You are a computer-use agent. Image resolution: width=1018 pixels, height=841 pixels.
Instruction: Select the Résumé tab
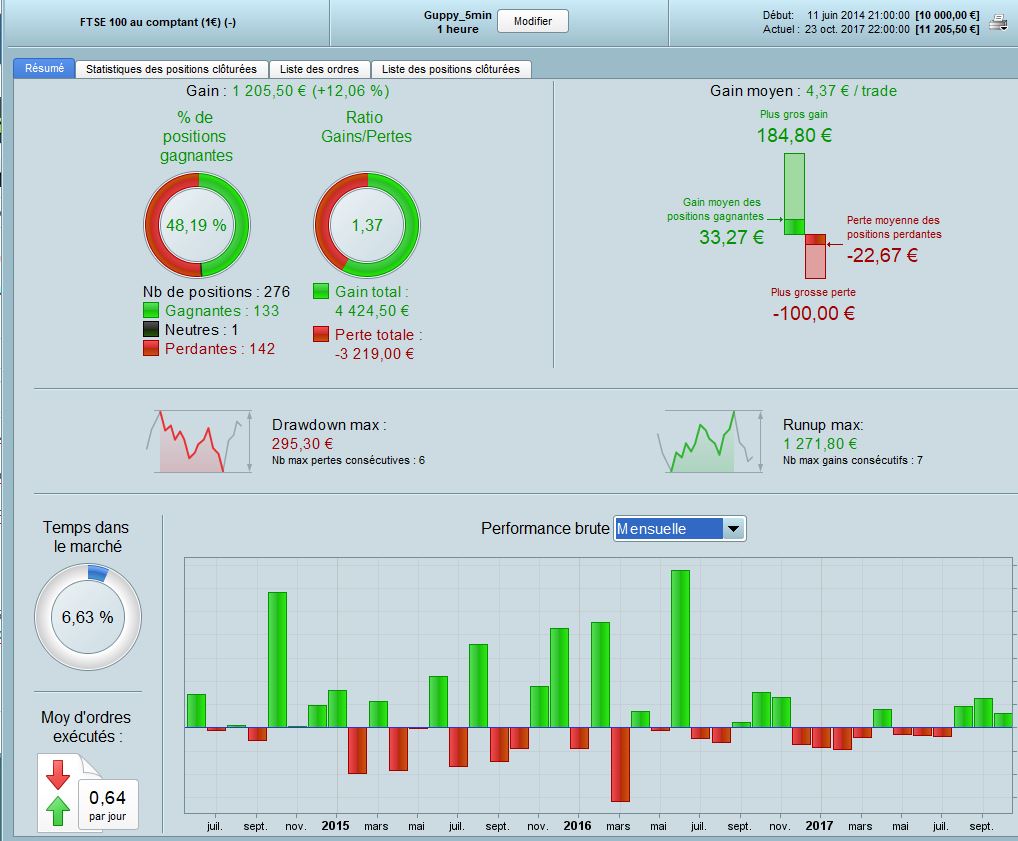(44, 68)
